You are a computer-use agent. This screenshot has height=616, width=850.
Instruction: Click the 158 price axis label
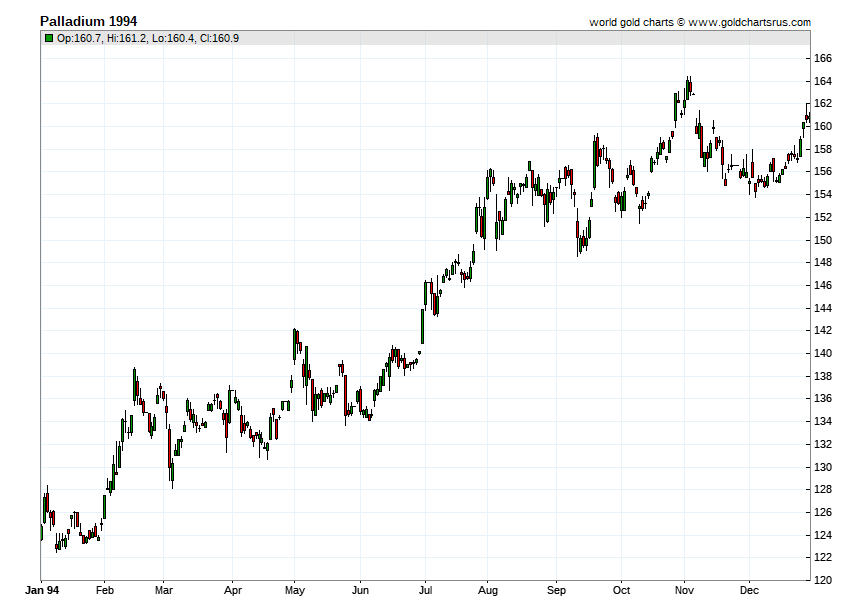823,149
